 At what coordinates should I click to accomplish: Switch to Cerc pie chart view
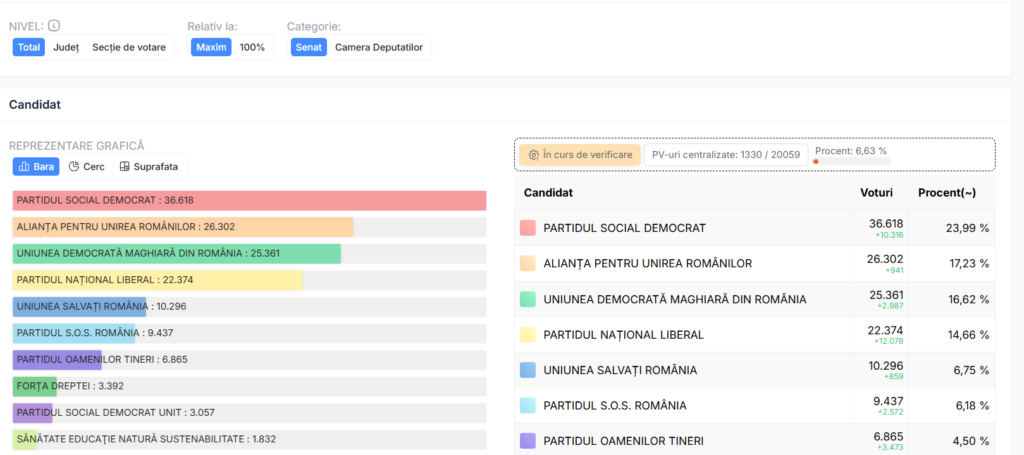[x=87, y=167]
